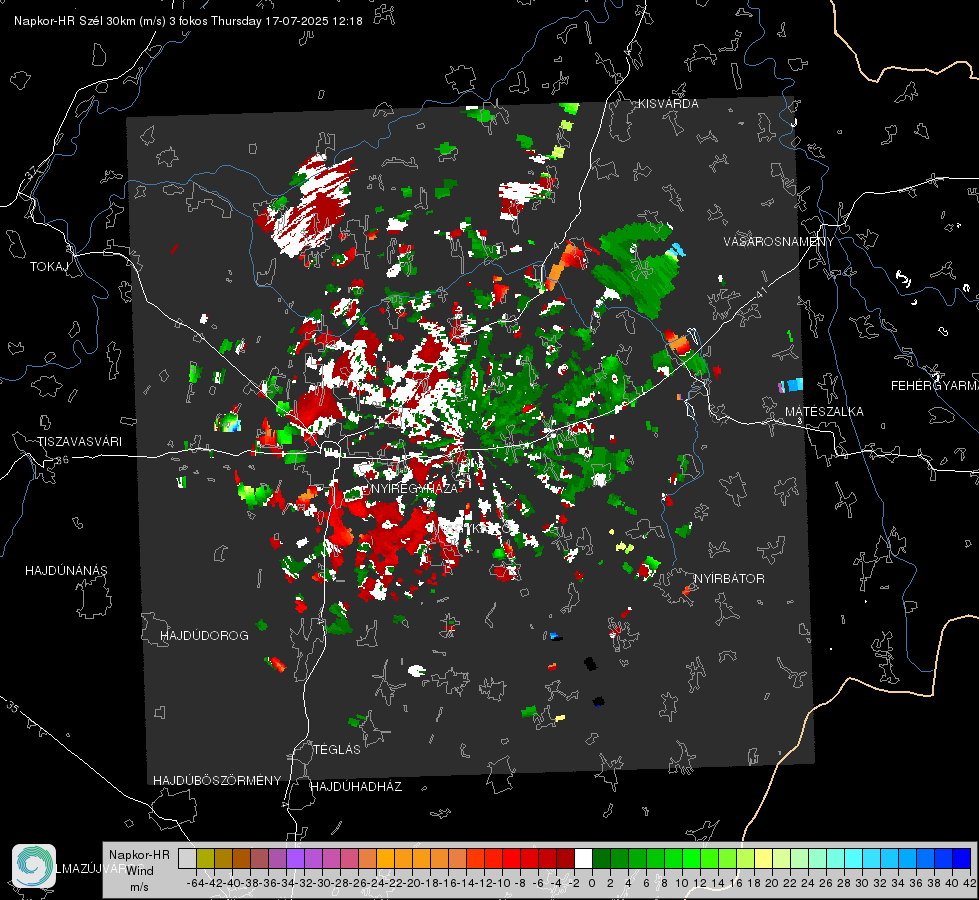Click the timestamp 'Thursday 17-07-2025 12:18'
The width and height of the screenshot is (979, 900).
click(x=287, y=21)
